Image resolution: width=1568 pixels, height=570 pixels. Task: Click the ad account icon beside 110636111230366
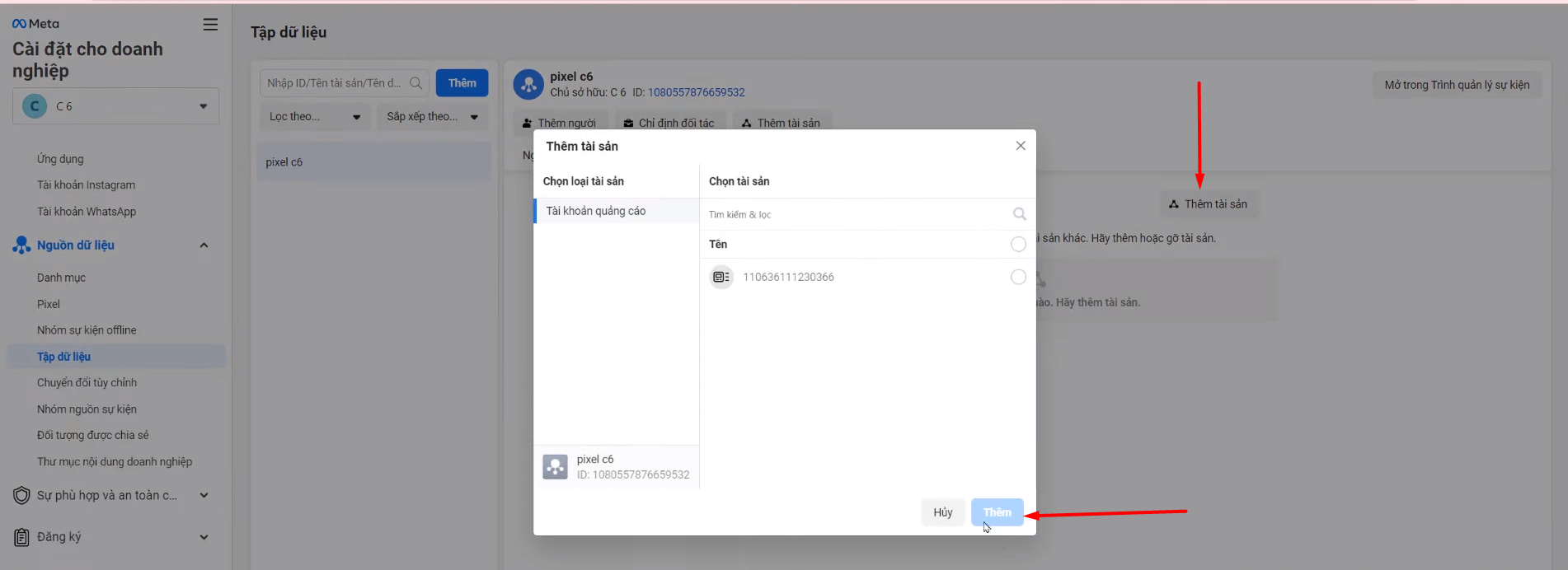(x=721, y=277)
